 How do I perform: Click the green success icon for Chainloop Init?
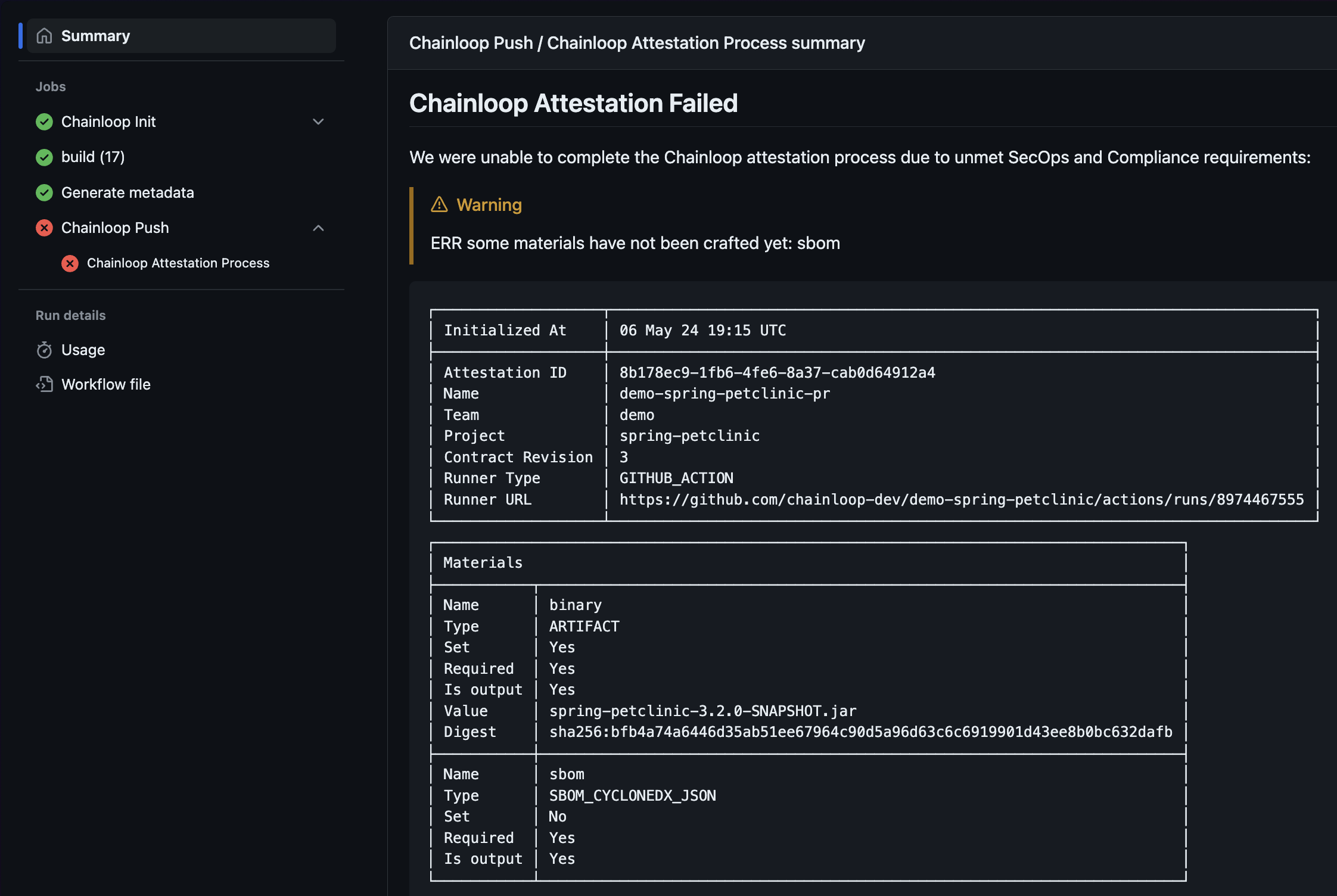(44, 122)
